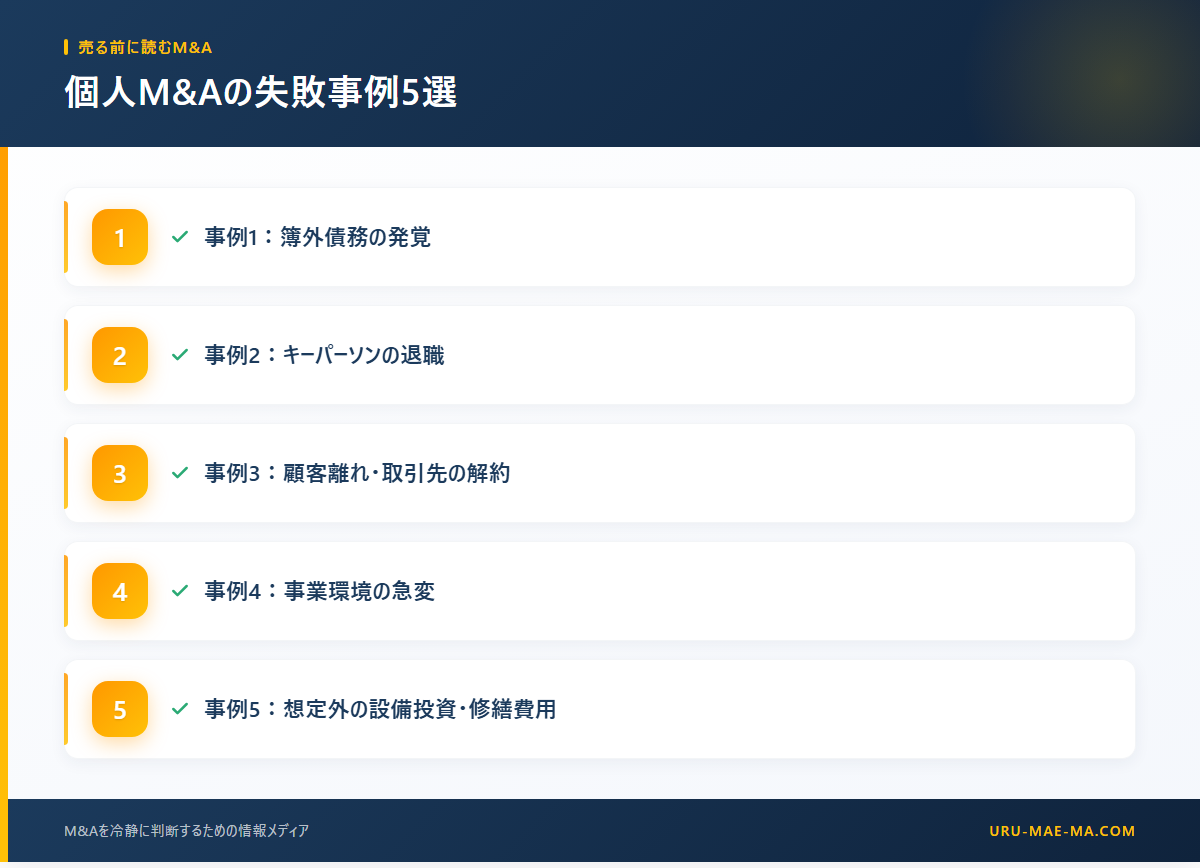Screen dimensions: 1200x868
Task: Click the orange number 4 badge
Action: [120, 591]
